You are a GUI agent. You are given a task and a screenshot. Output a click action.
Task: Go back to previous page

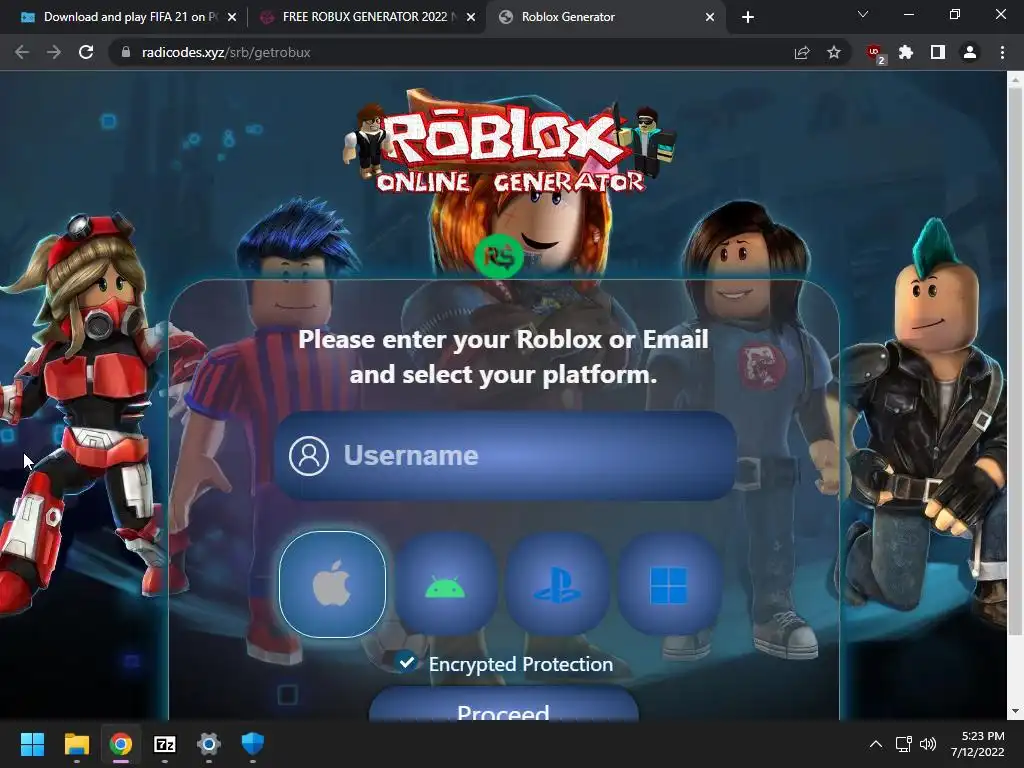pyautogui.click(x=22, y=52)
